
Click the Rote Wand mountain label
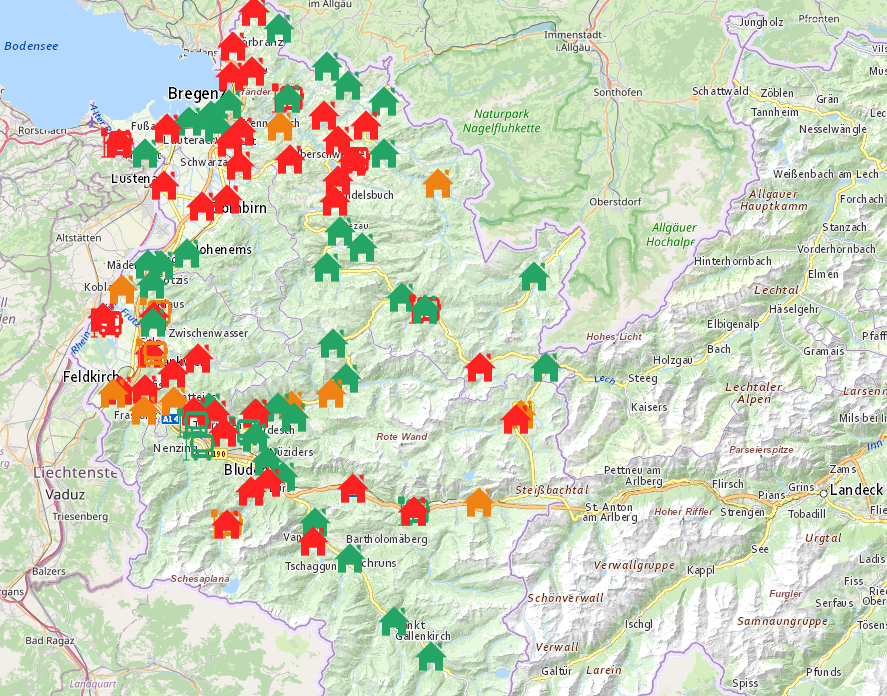click(x=401, y=437)
